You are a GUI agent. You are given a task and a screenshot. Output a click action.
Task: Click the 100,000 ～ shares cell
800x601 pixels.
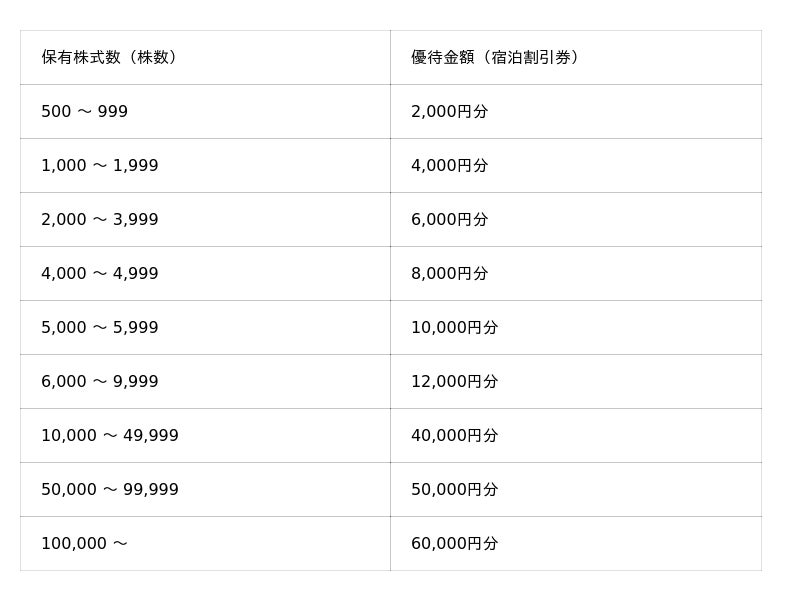point(85,544)
